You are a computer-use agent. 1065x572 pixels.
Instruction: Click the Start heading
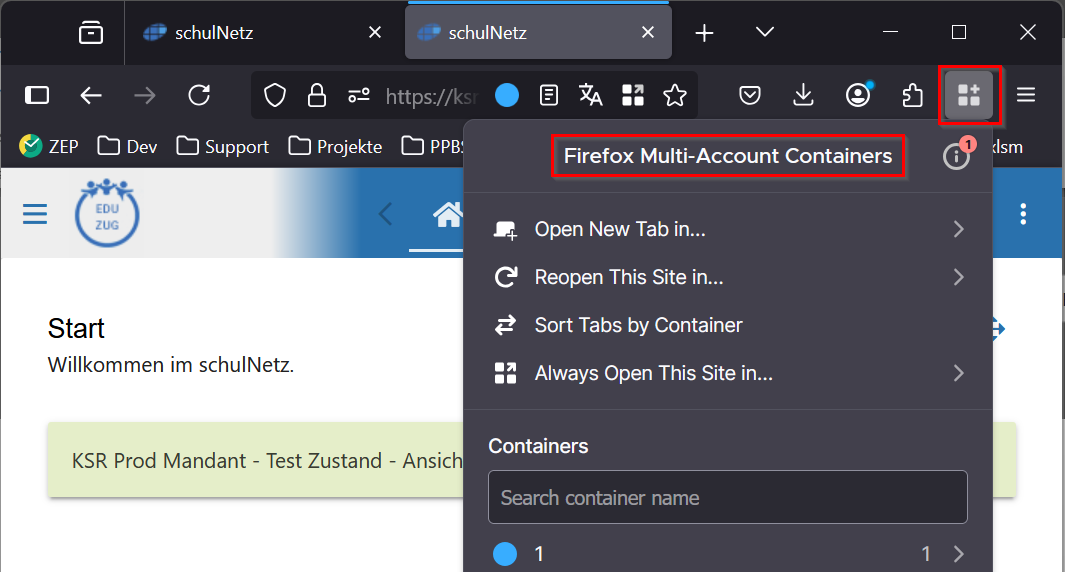(76, 328)
